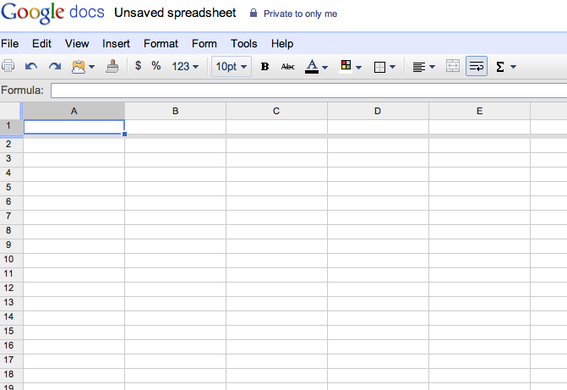Select column B header
The width and height of the screenshot is (567, 390).
(x=175, y=111)
